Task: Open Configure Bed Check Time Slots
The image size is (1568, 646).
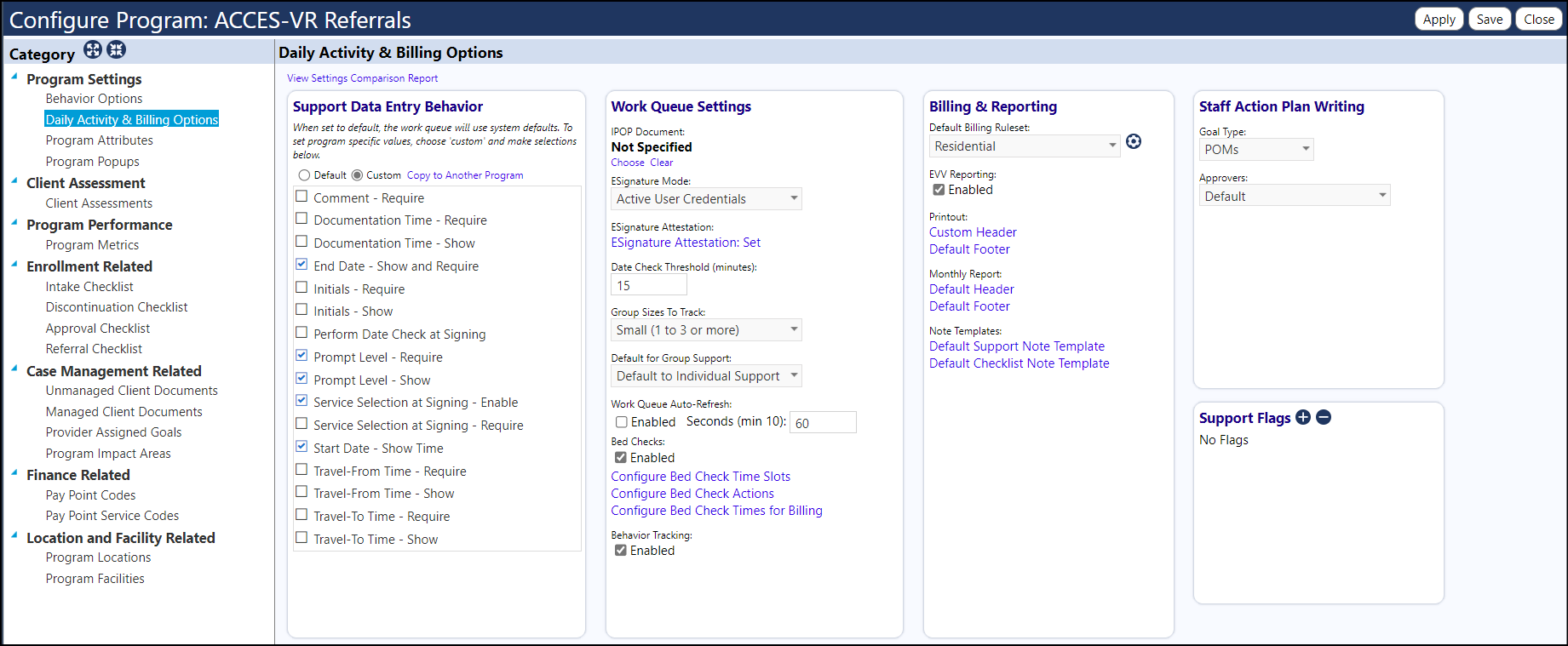Action: 700,477
